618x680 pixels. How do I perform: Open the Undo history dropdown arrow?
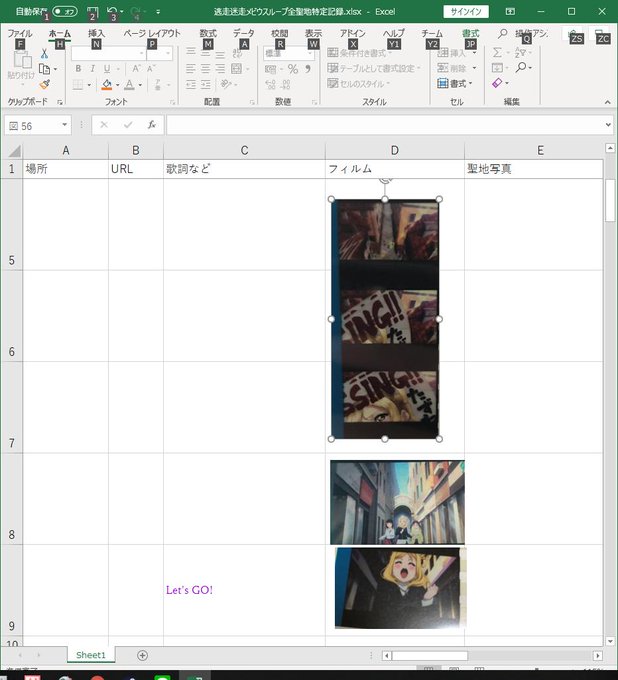click(121, 12)
